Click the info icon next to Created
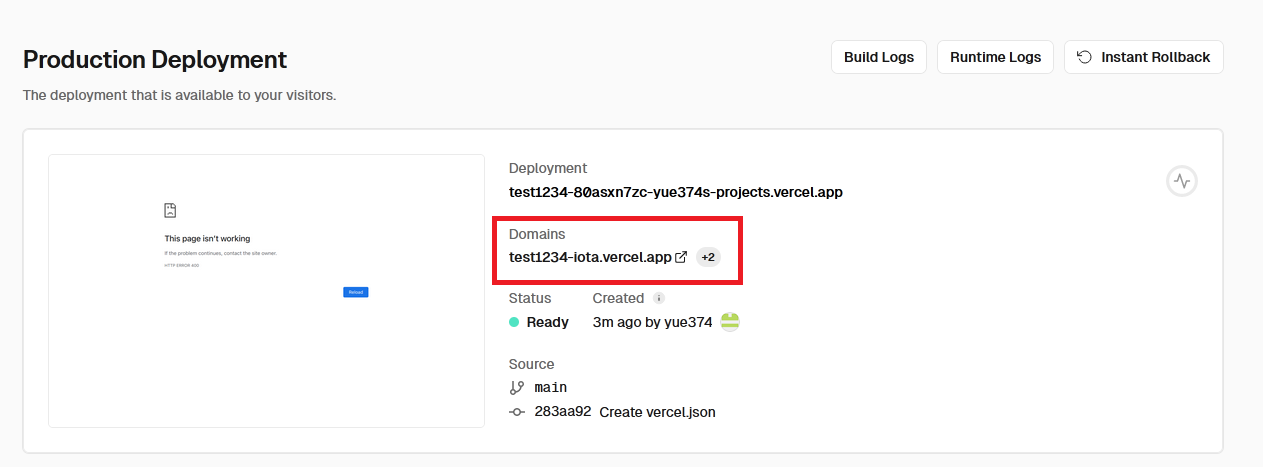 coord(659,298)
